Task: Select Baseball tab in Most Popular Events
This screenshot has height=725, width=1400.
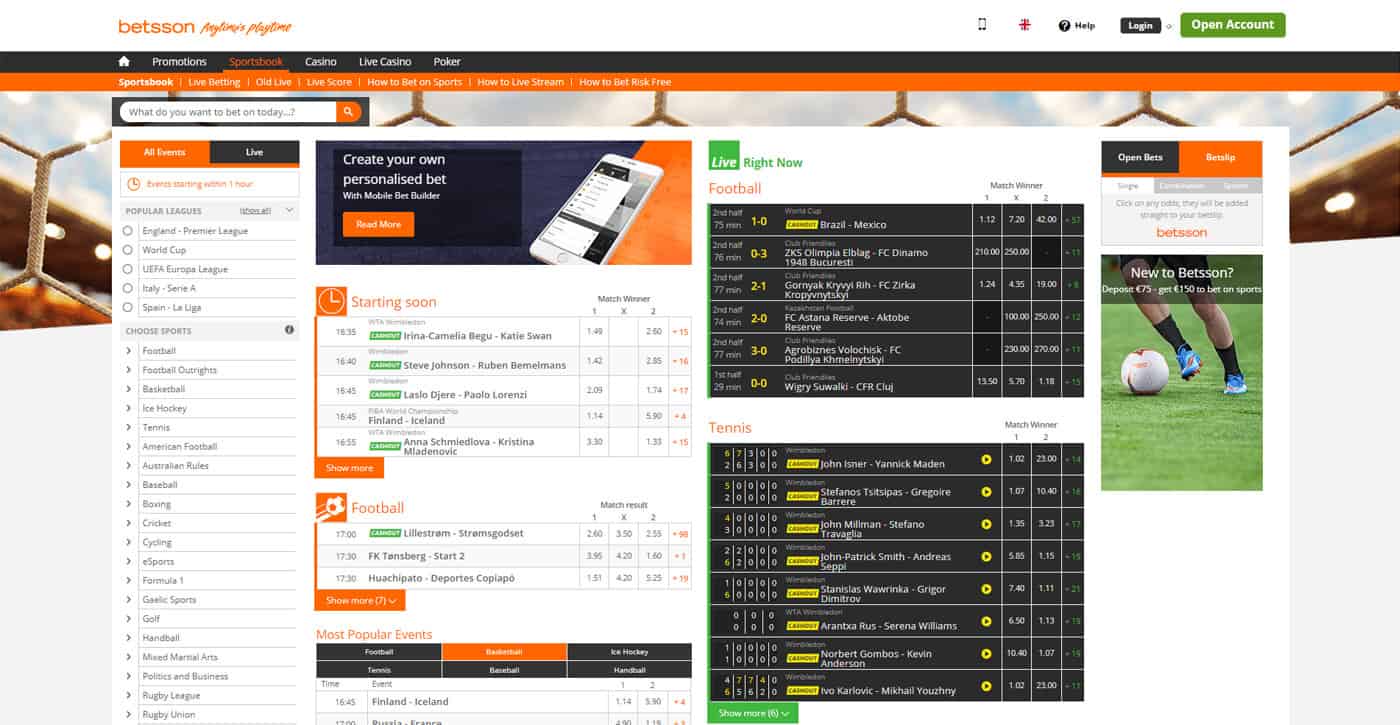Action: tap(504, 670)
